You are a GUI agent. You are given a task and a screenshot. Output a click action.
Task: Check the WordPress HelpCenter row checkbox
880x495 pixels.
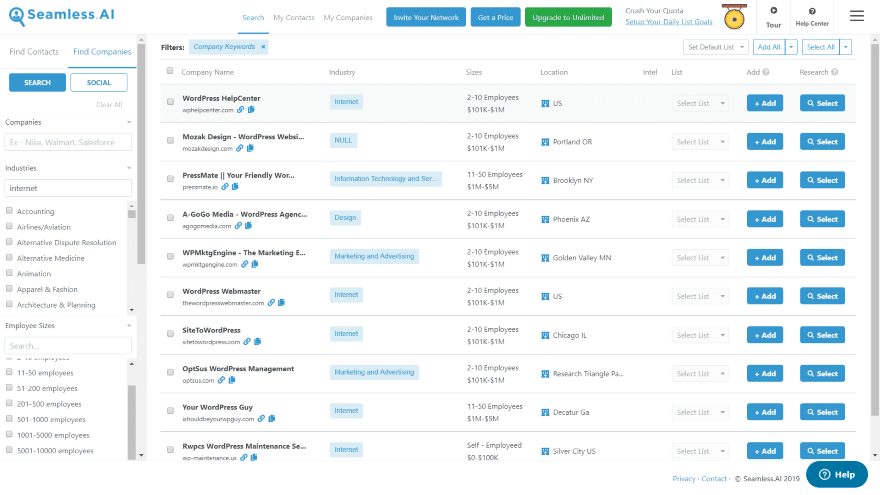point(170,102)
